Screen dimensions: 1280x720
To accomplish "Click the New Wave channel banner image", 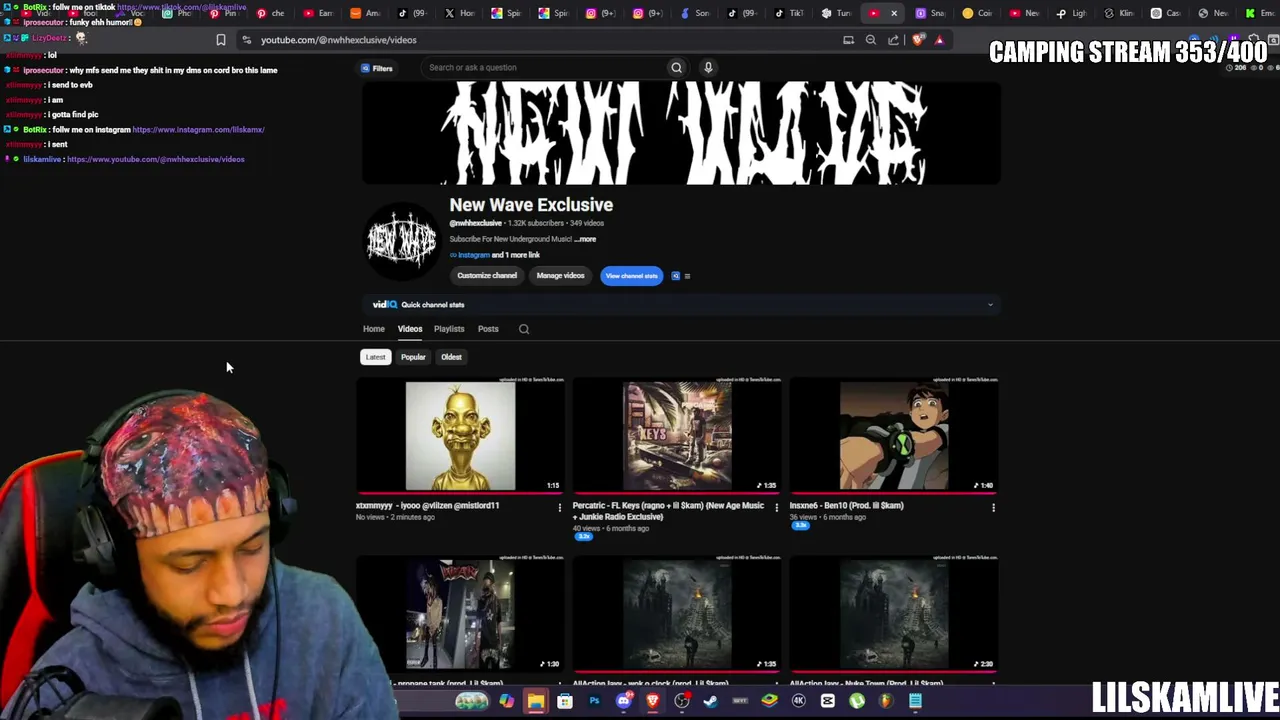I will click(681, 133).
